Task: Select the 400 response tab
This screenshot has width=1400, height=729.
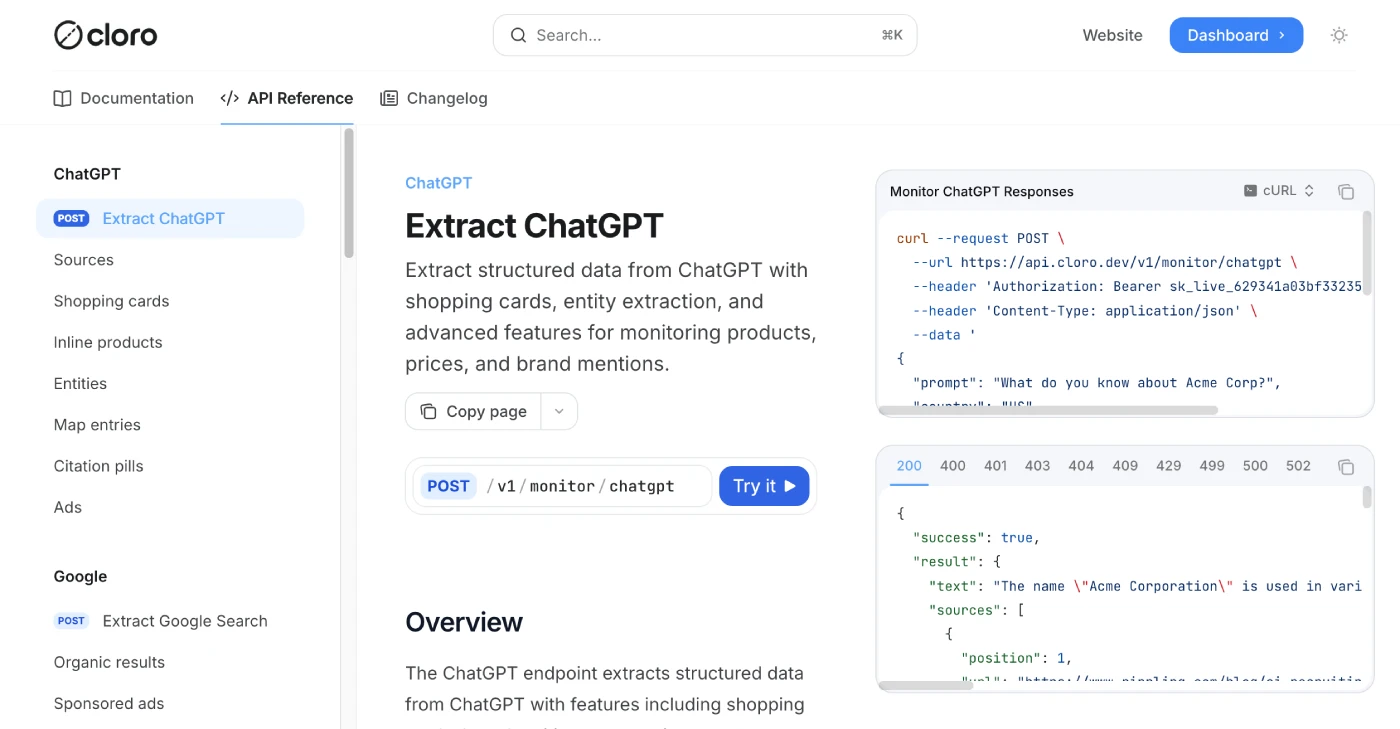Action: (x=953, y=466)
